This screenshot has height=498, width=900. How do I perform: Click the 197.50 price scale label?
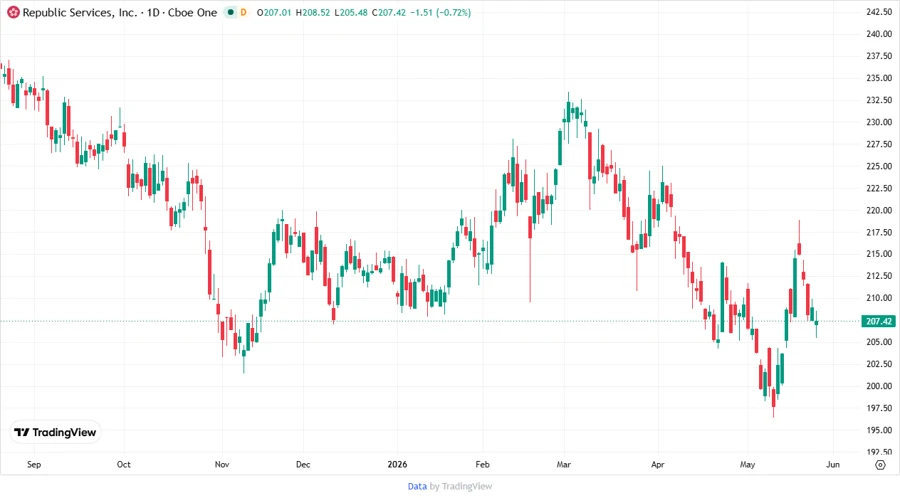pos(879,408)
